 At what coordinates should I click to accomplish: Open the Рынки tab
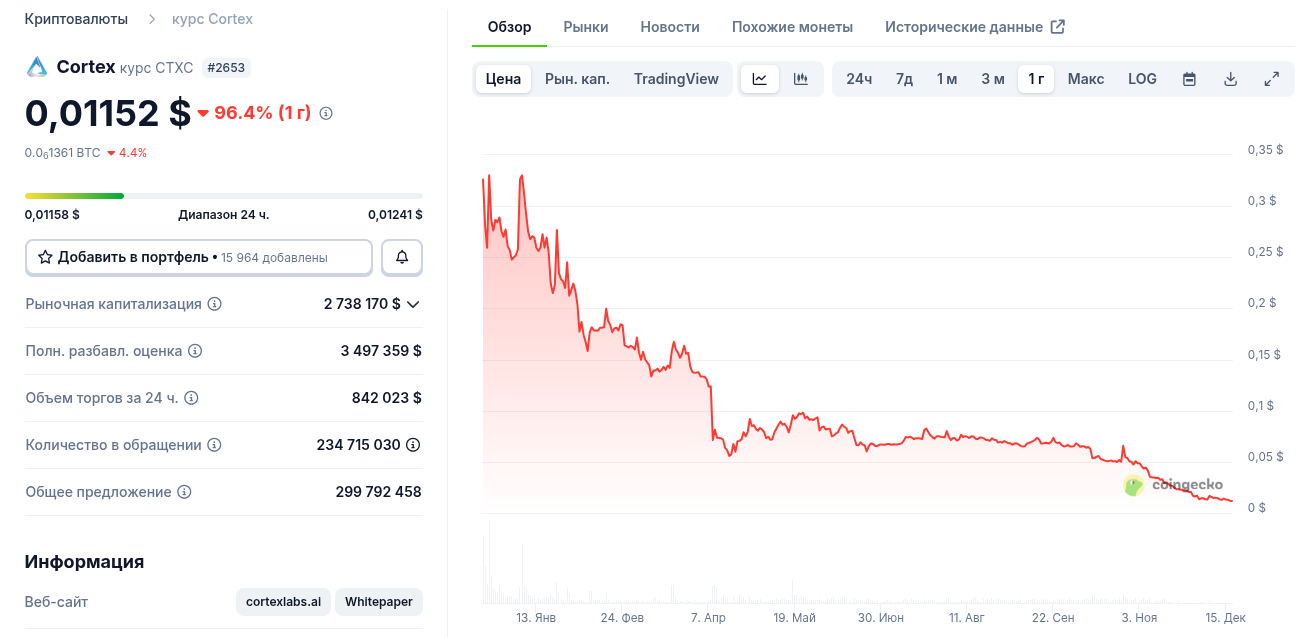pyautogui.click(x=586, y=27)
